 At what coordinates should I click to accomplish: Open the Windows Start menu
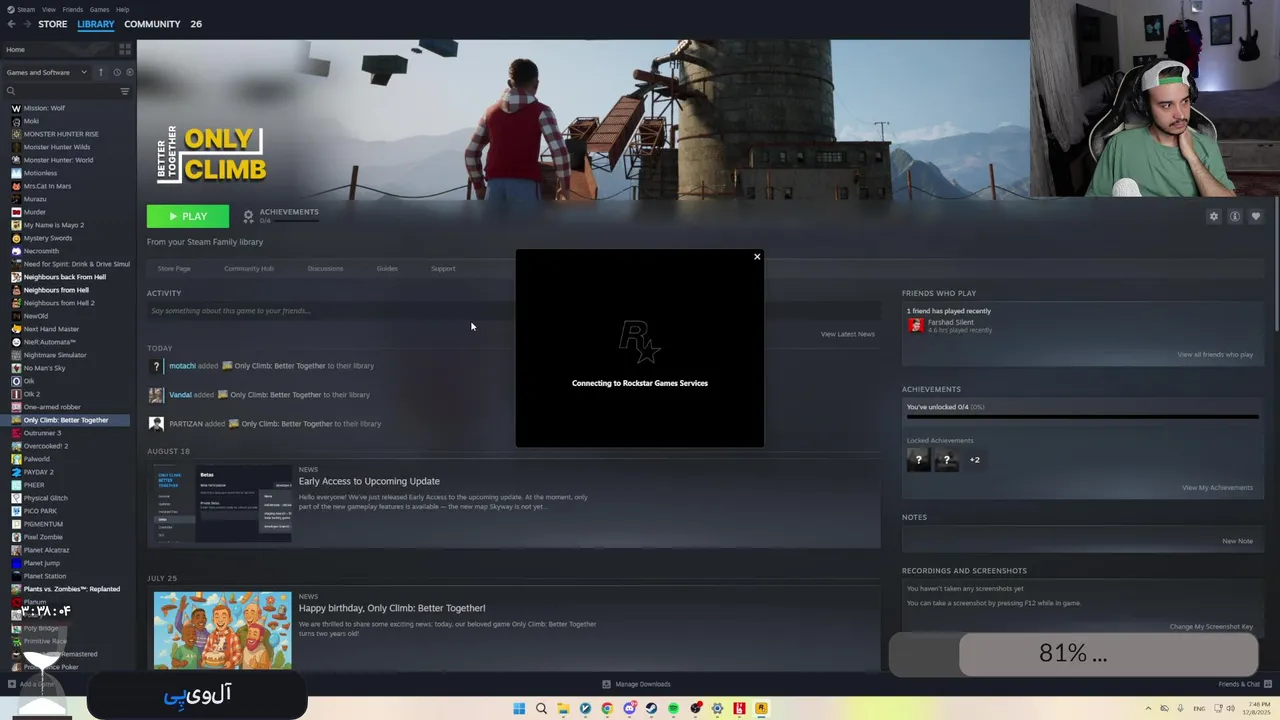click(519, 709)
